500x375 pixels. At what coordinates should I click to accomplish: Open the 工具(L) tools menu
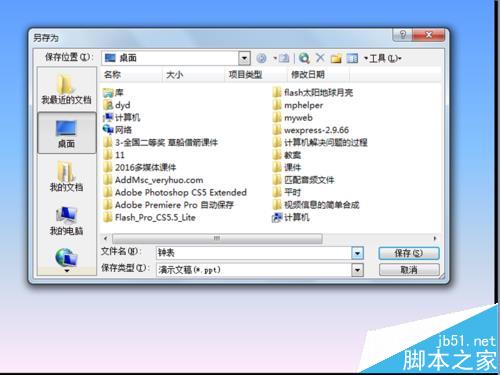[384, 59]
